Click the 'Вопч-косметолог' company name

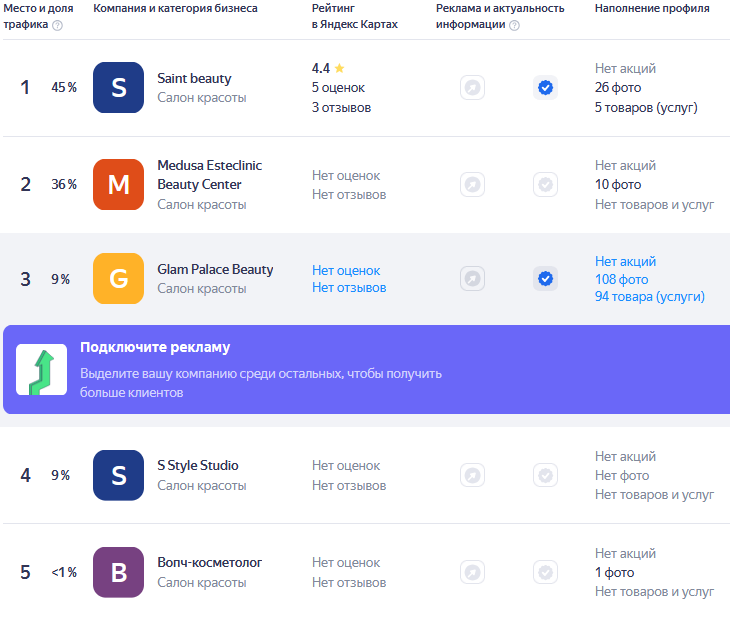[x=210, y=562]
